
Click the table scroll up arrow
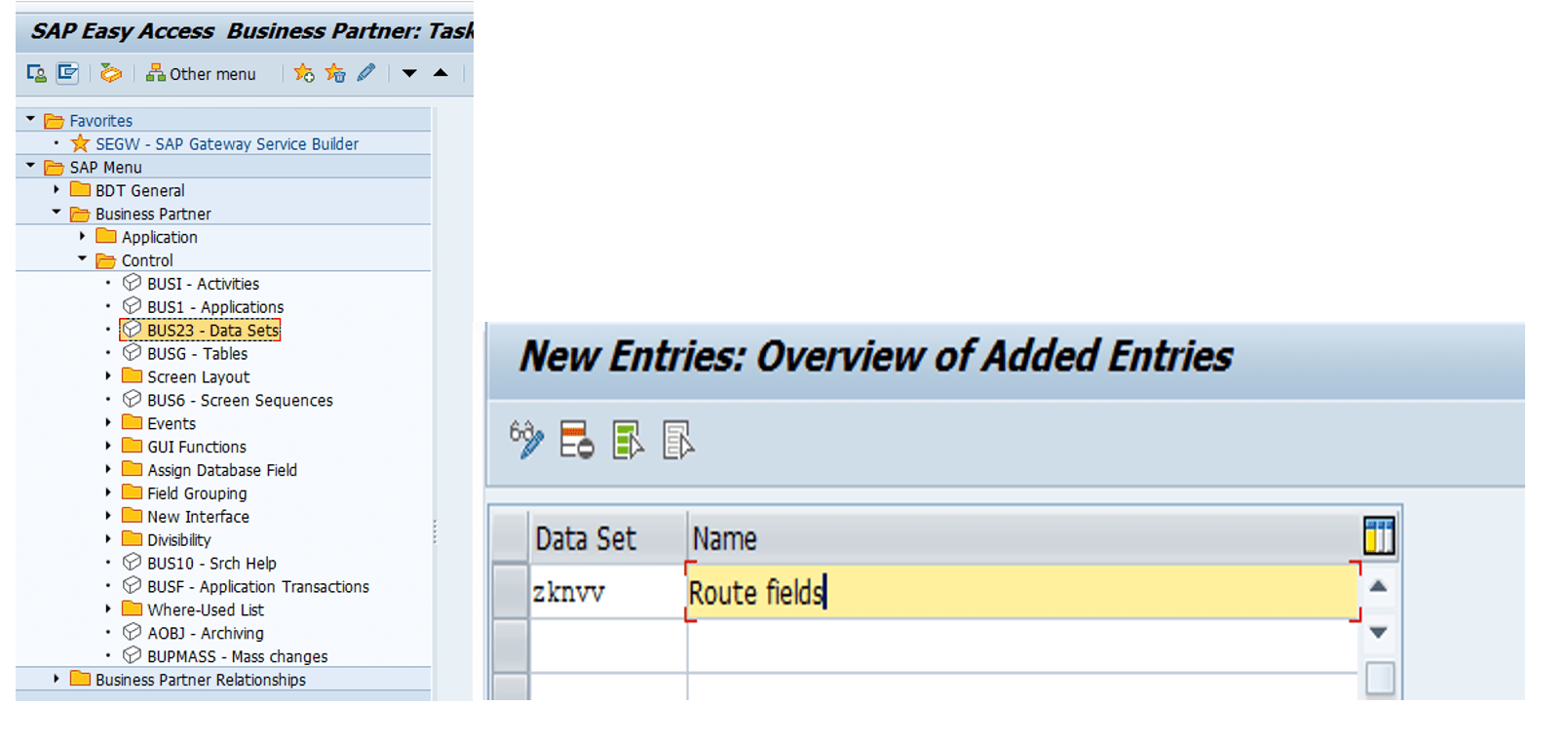[1378, 586]
